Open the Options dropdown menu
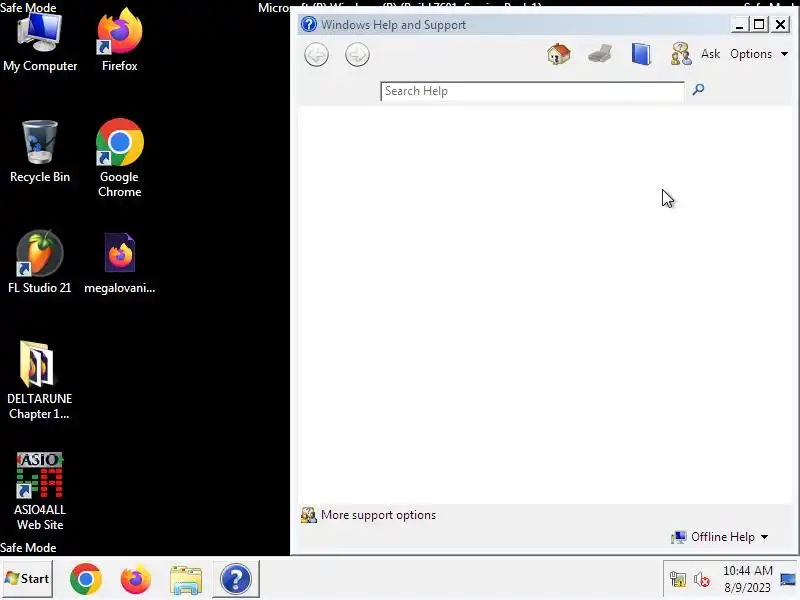This screenshot has width=800, height=600. (x=759, y=54)
